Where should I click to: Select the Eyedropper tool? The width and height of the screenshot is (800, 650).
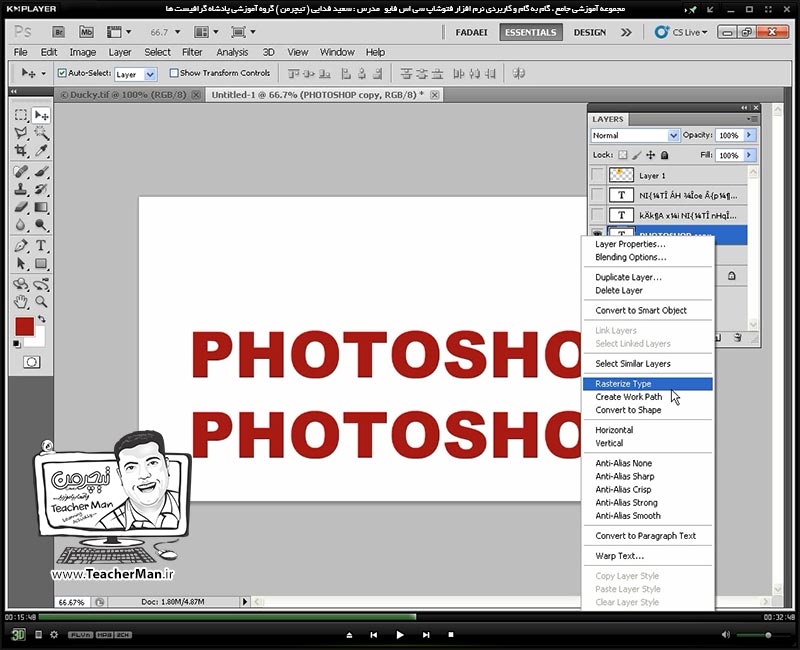(41, 151)
